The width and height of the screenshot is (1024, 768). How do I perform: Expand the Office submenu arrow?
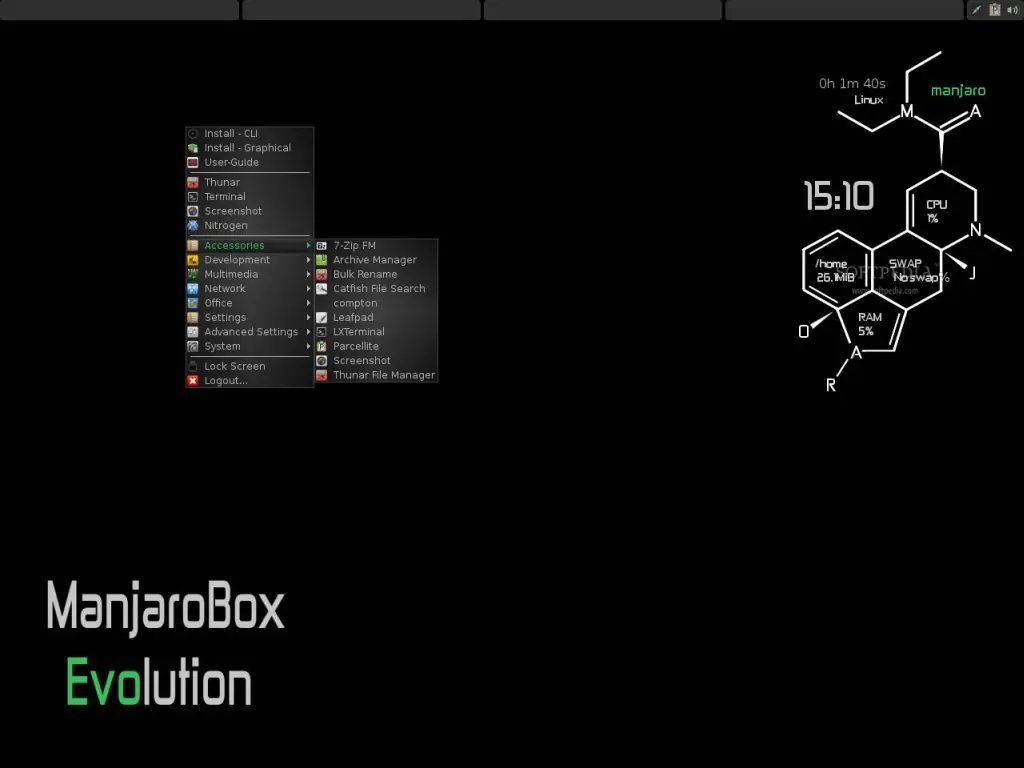click(308, 303)
